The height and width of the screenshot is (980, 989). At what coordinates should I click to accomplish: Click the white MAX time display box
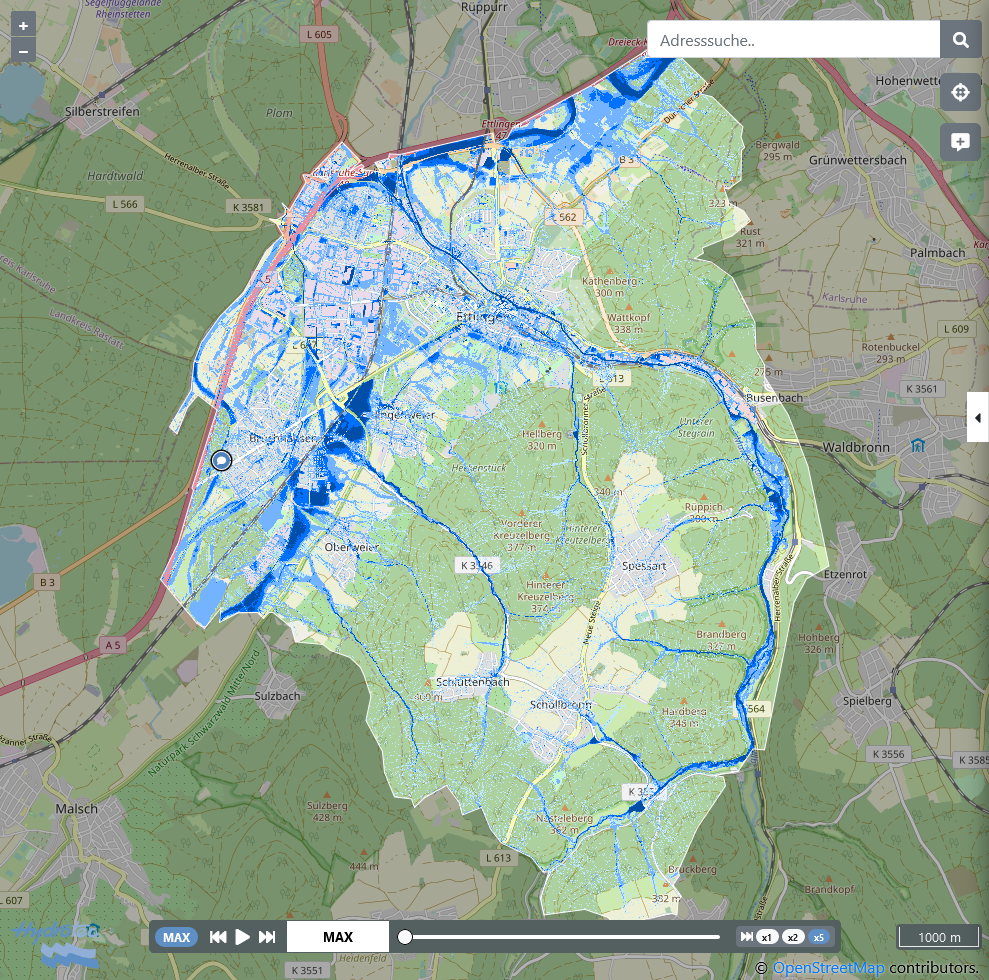click(338, 937)
